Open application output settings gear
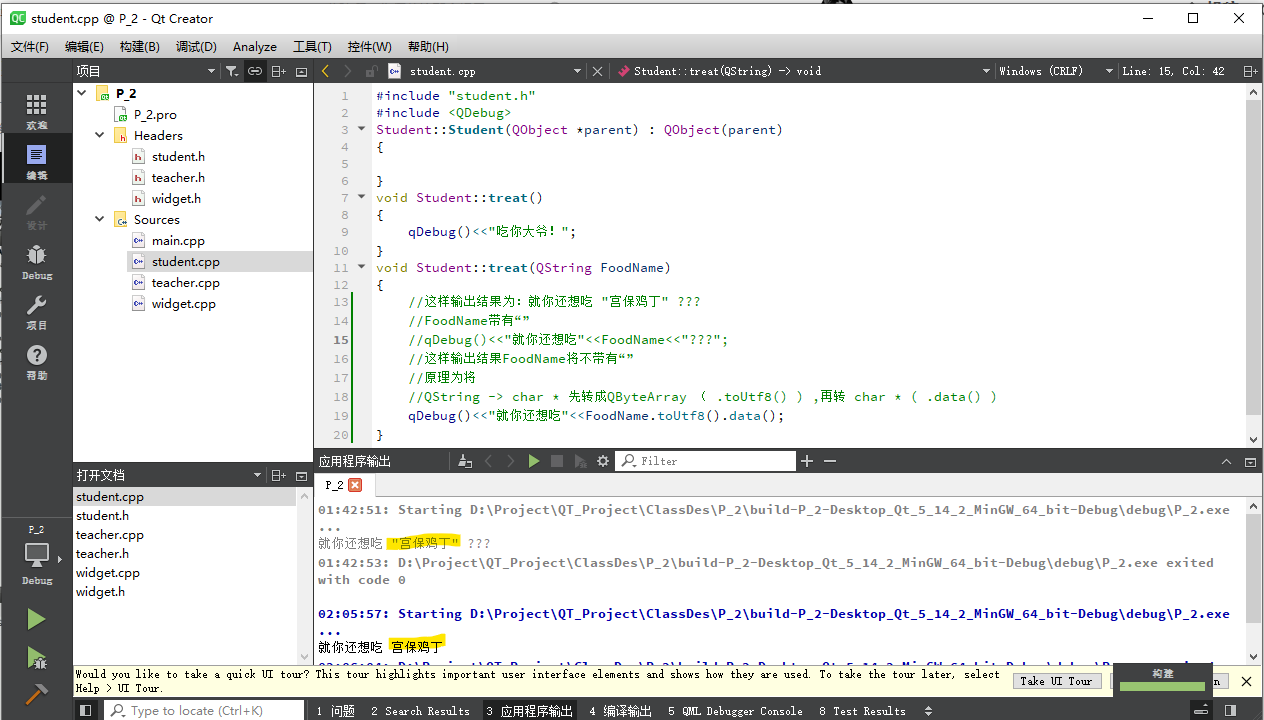This screenshot has height=720, width=1264. point(603,461)
